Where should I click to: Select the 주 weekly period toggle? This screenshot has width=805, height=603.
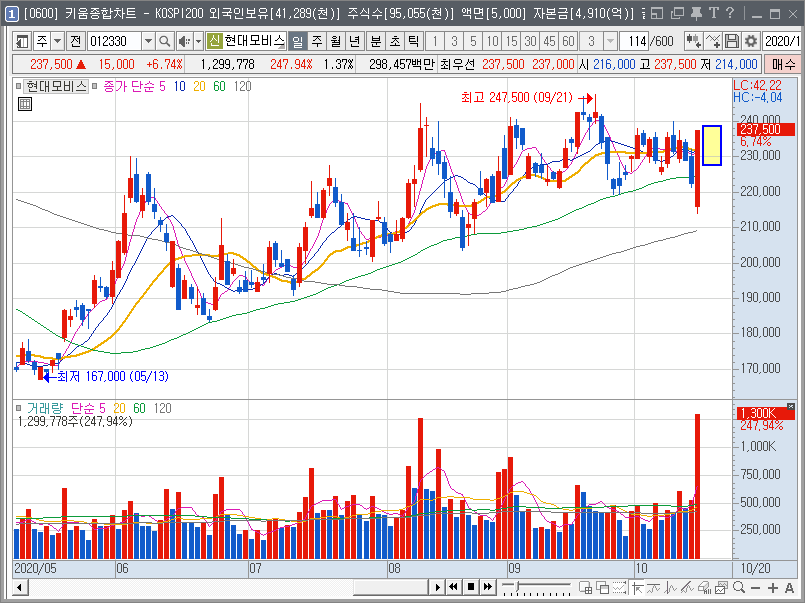point(317,41)
